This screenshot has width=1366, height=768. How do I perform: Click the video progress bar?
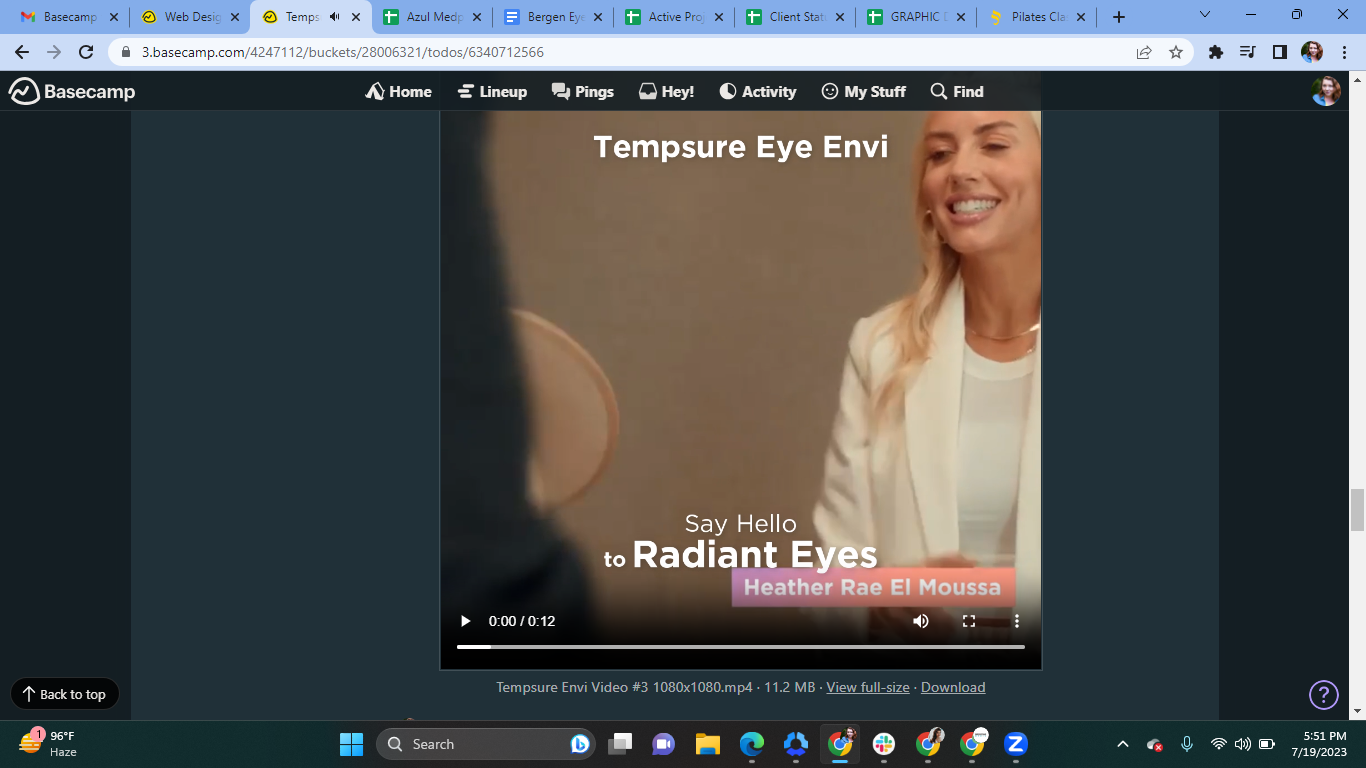coord(741,647)
